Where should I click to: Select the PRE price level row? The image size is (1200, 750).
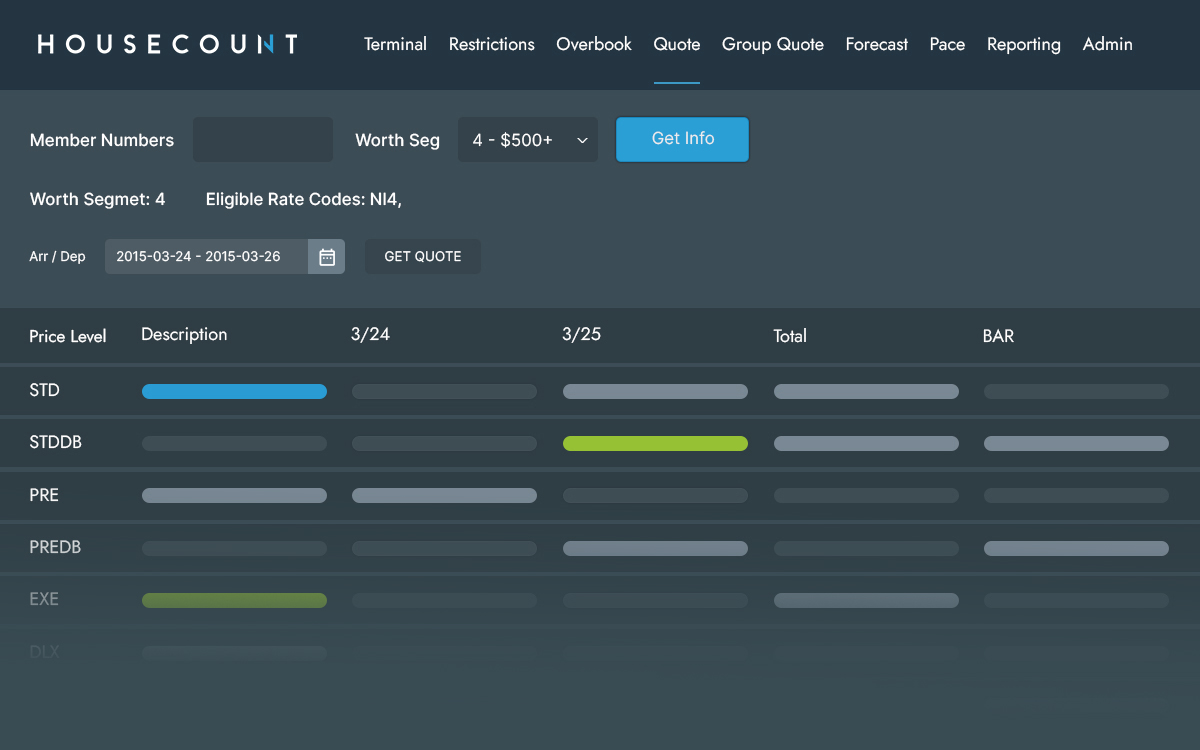tap(44, 495)
